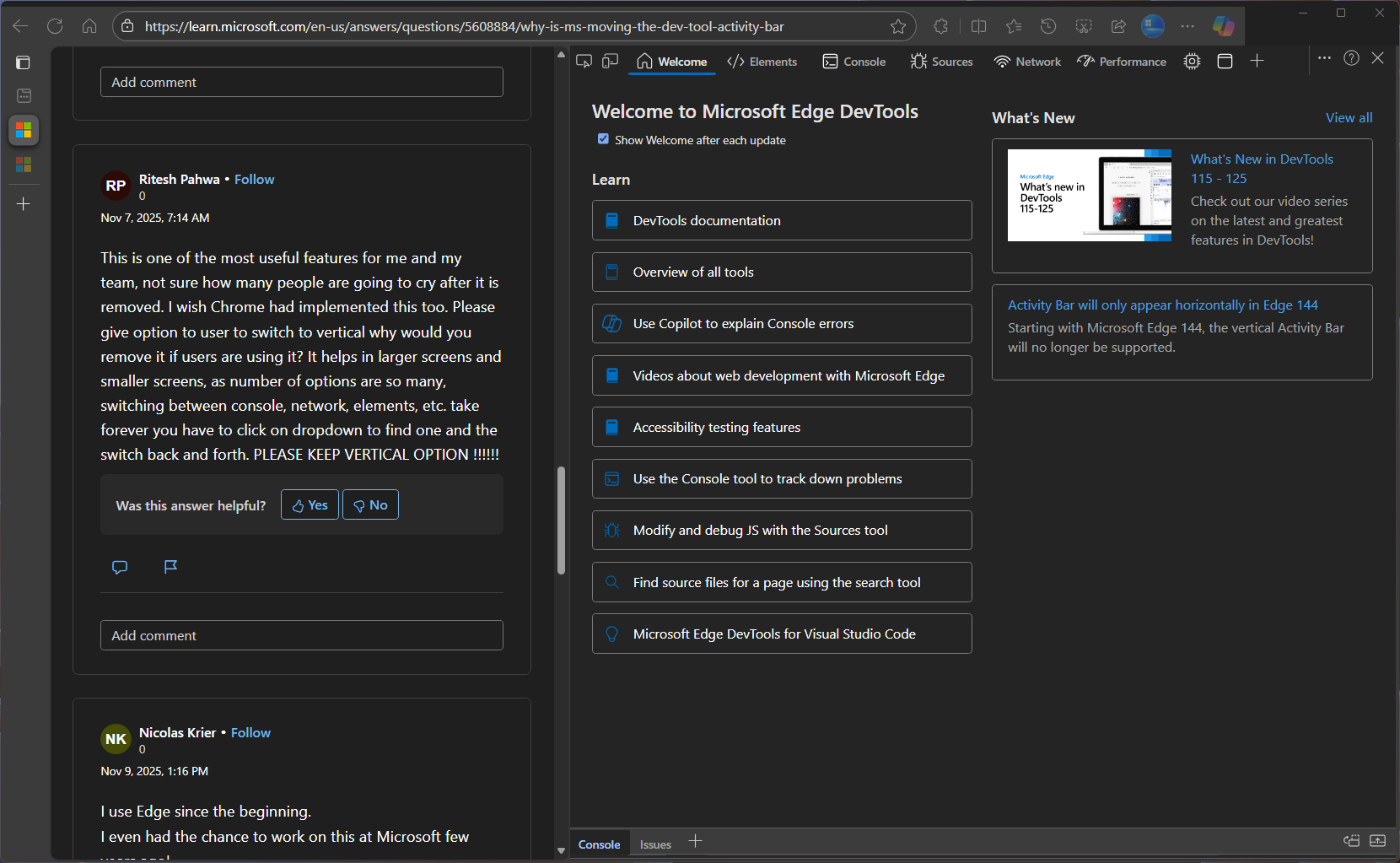
Task: Open Overview of all tools link
Action: [x=782, y=272]
